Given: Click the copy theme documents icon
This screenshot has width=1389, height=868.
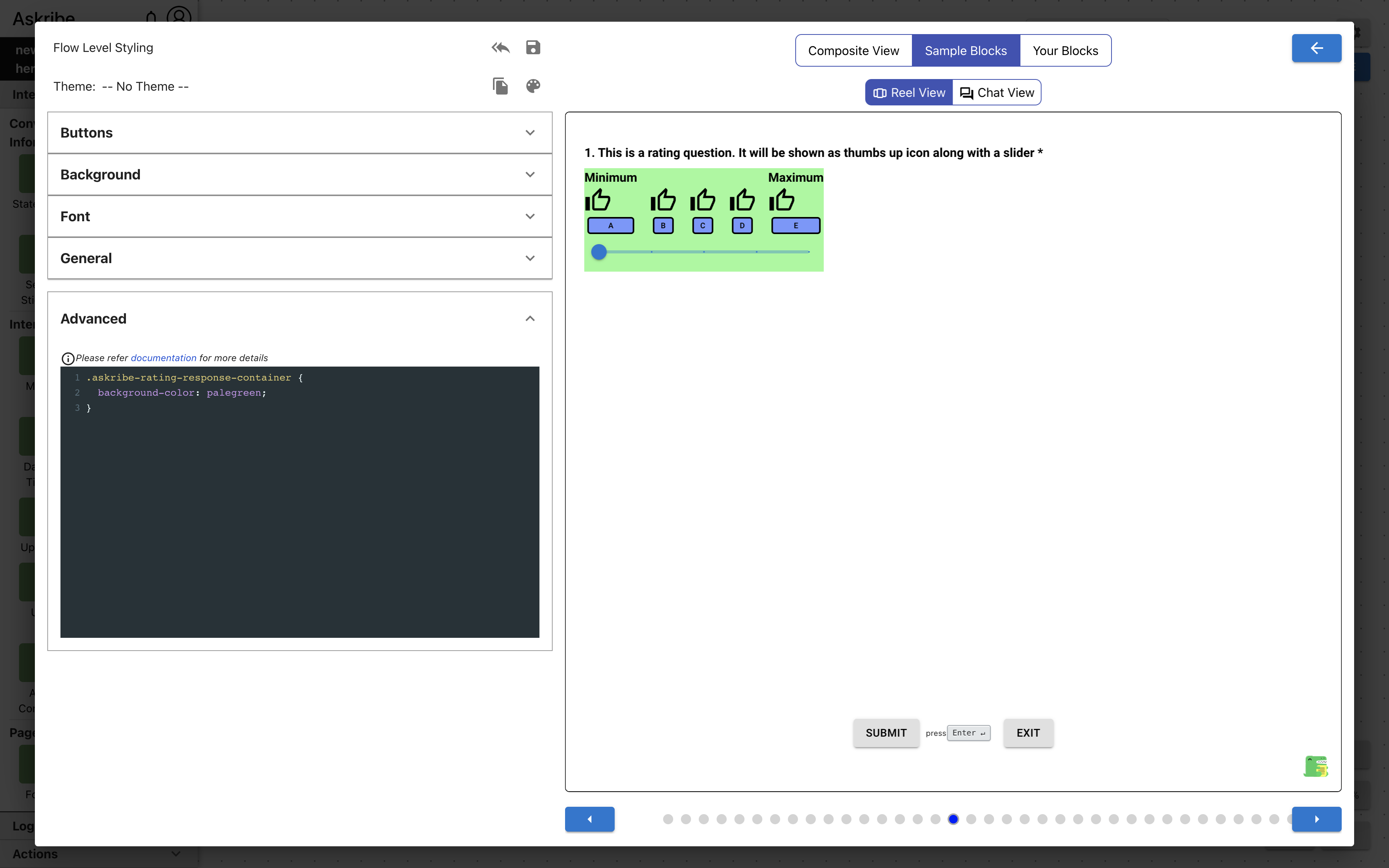Looking at the screenshot, I should click(500, 86).
